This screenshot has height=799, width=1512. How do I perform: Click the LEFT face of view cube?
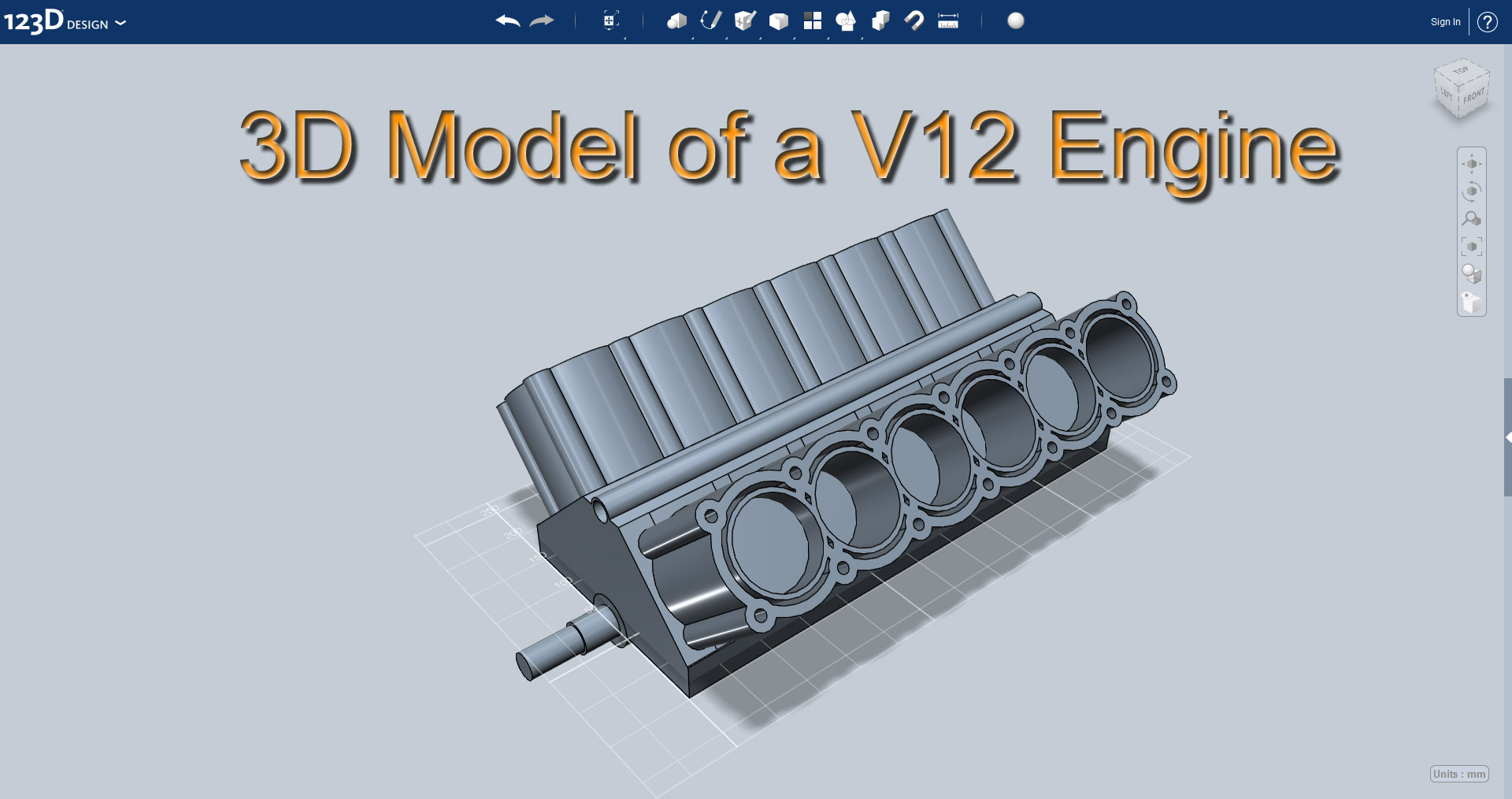tap(1447, 94)
